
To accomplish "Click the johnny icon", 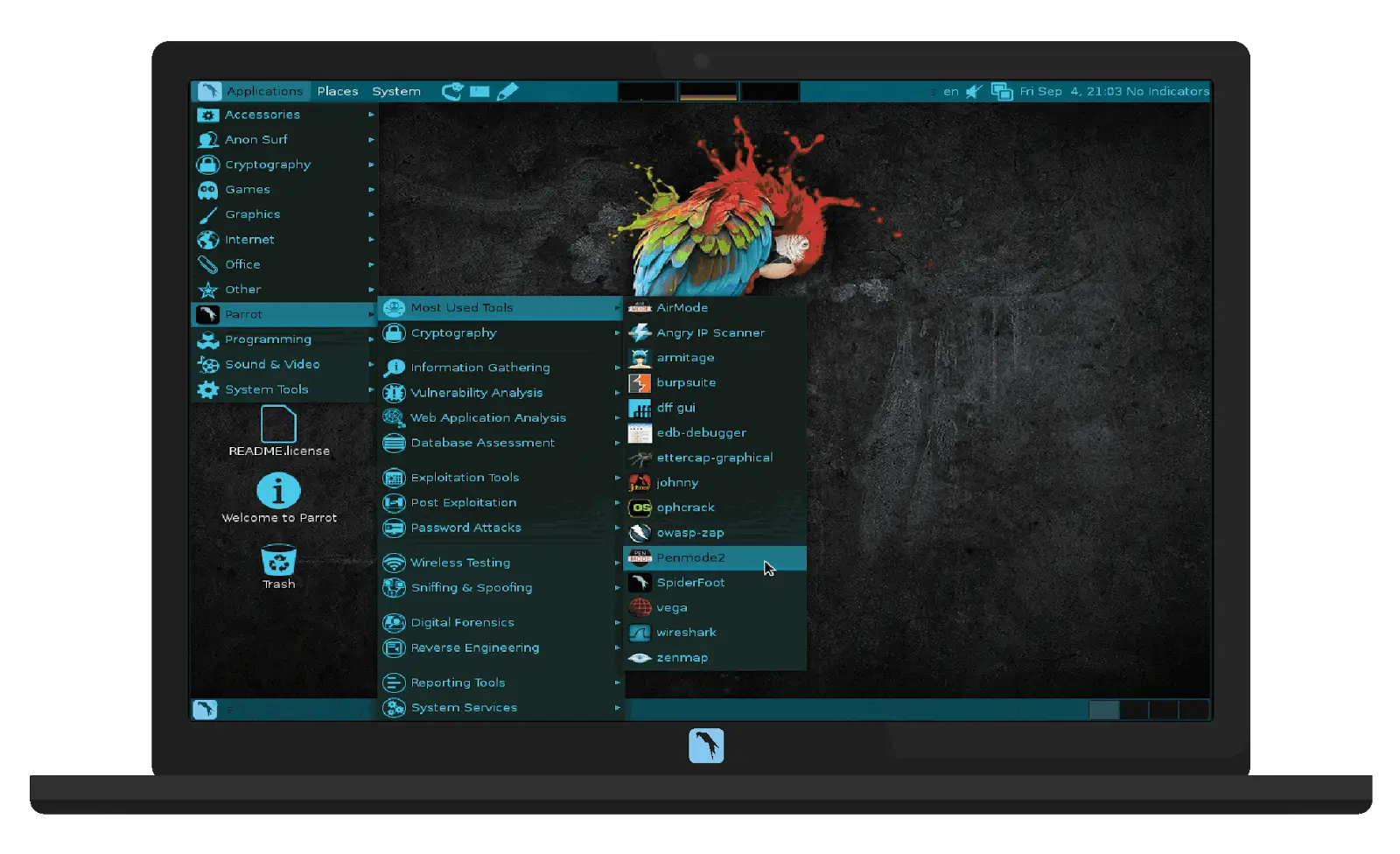I will pos(640,483).
